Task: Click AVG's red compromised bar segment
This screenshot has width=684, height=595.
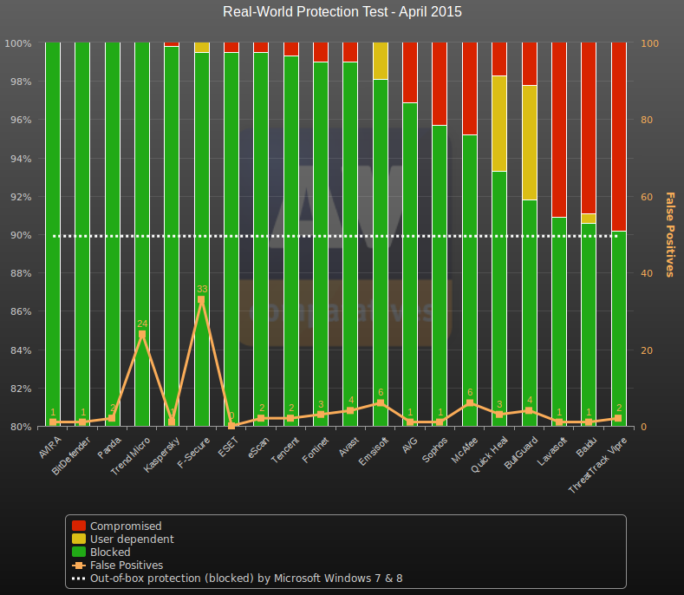Action: tap(410, 72)
